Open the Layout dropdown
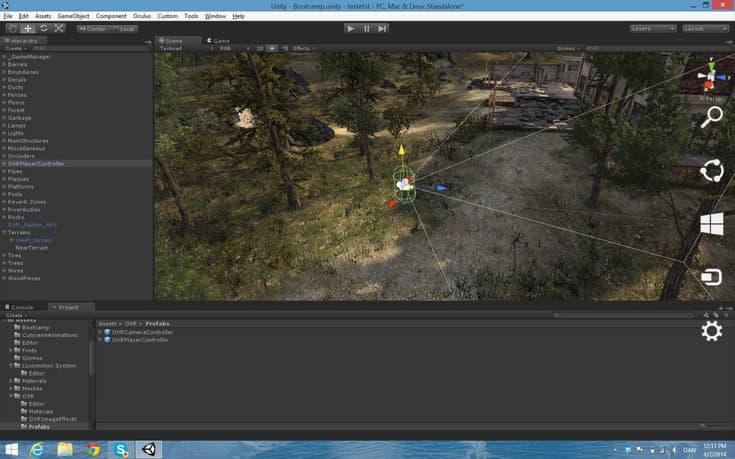735x459 pixels. pos(705,29)
